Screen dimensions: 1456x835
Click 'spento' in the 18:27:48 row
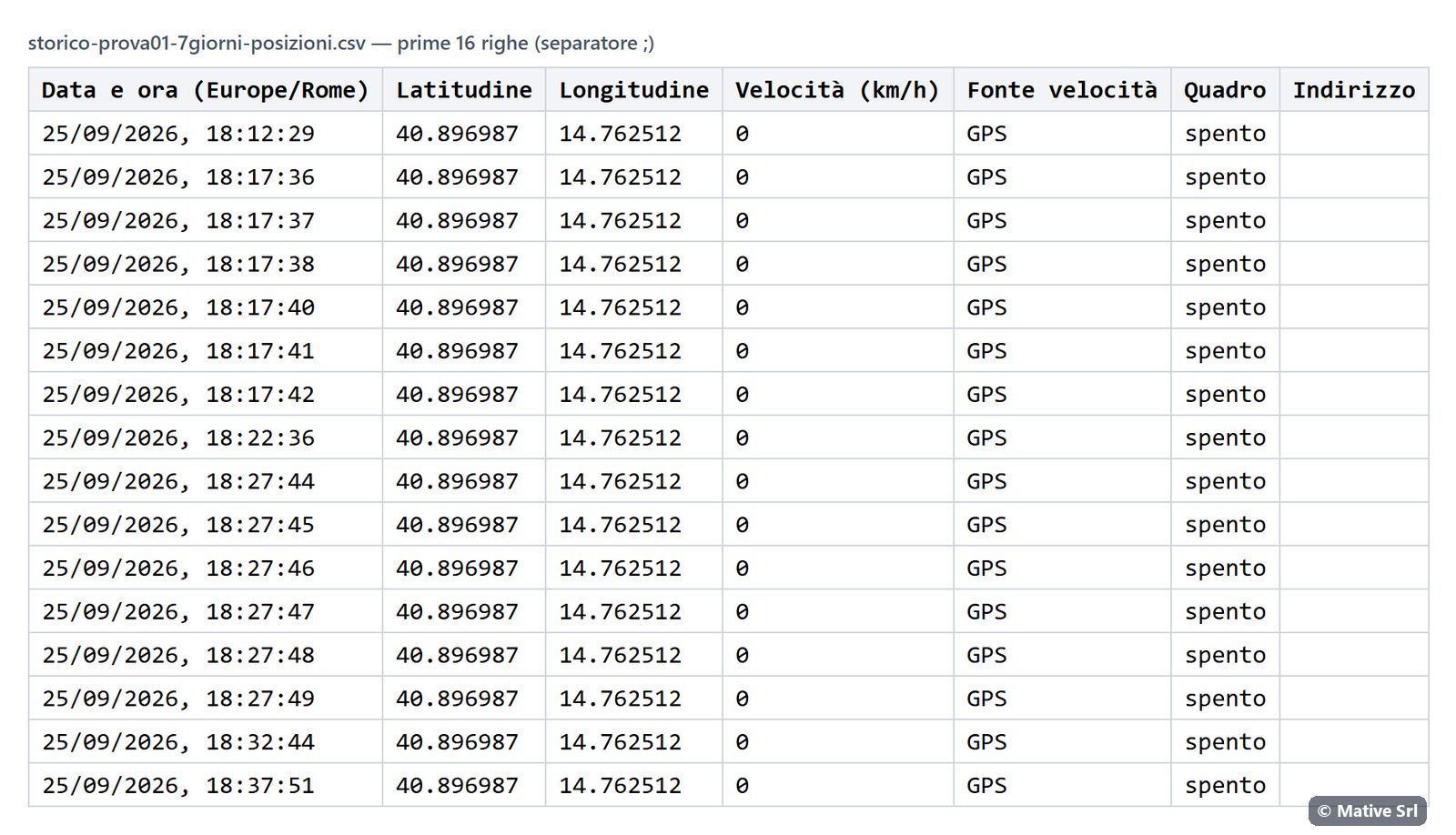[1225, 656]
